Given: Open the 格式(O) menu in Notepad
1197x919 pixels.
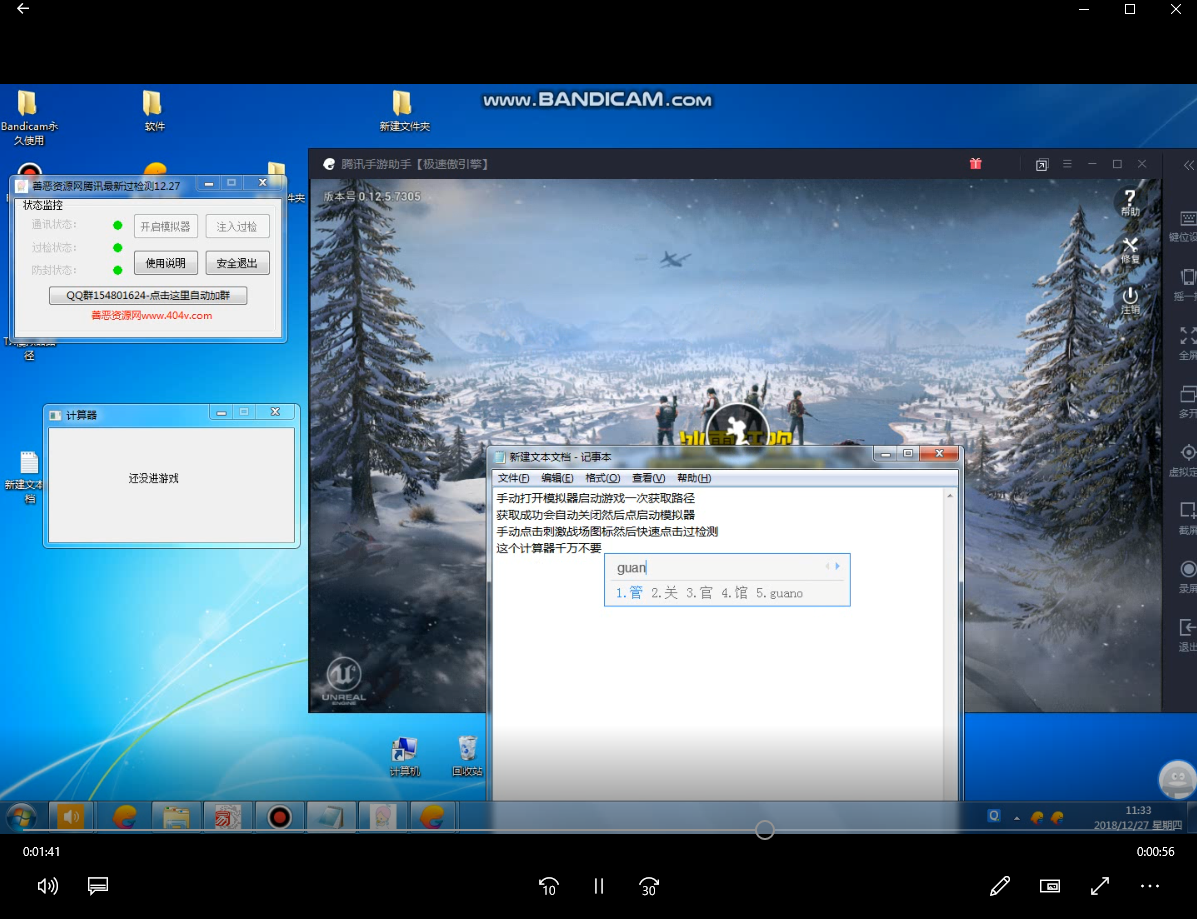Looking at the screenshot, I should [601, 478].
